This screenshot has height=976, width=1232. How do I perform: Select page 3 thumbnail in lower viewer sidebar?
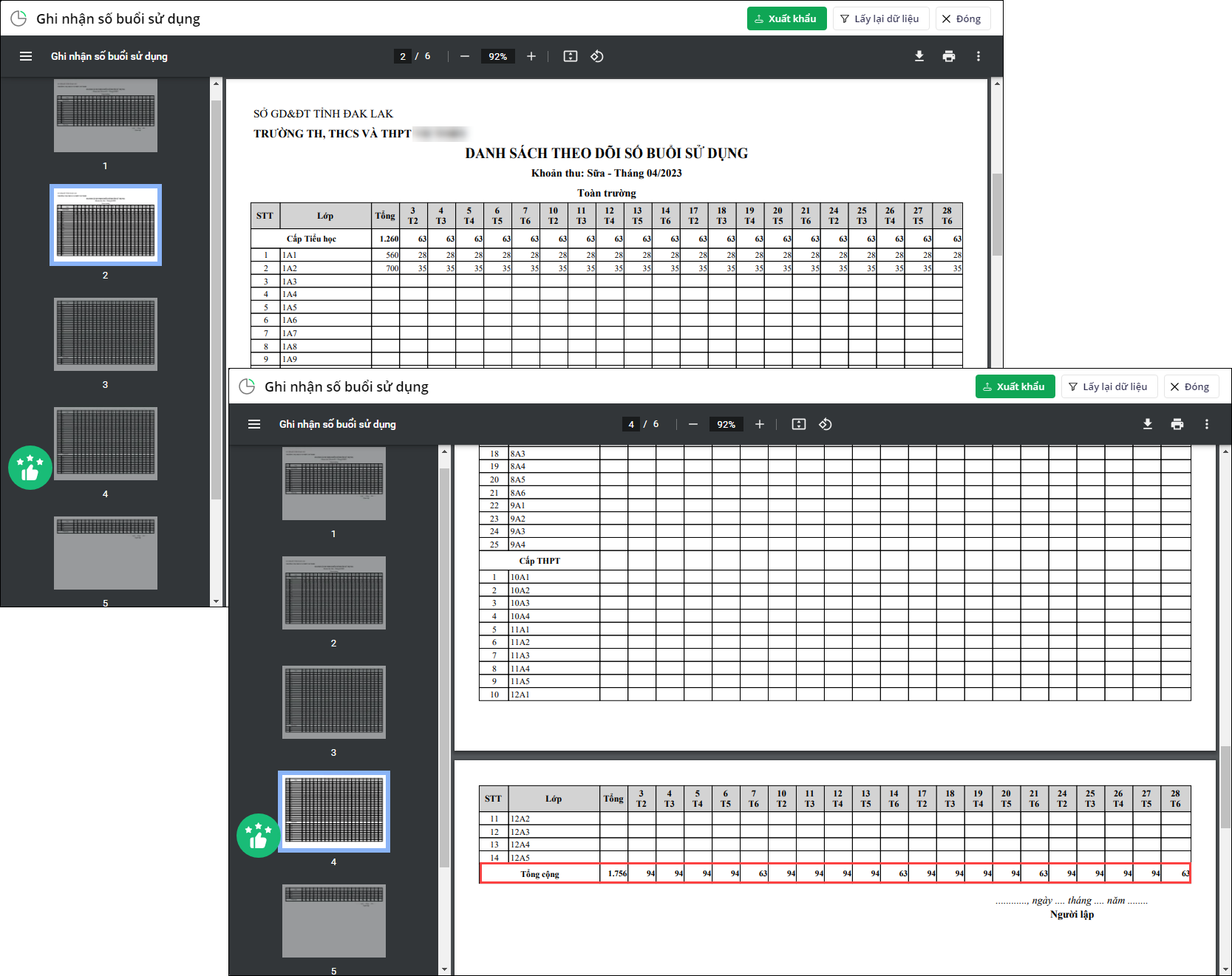coord(334,702)
